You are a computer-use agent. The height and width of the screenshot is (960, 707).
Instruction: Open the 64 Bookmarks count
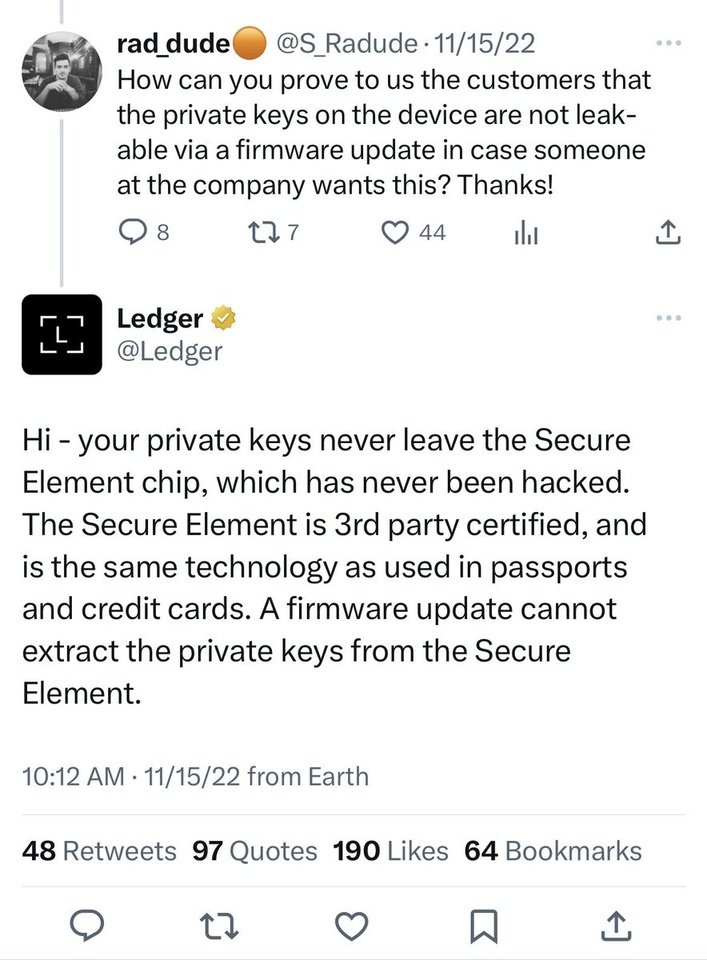(553, 851)
